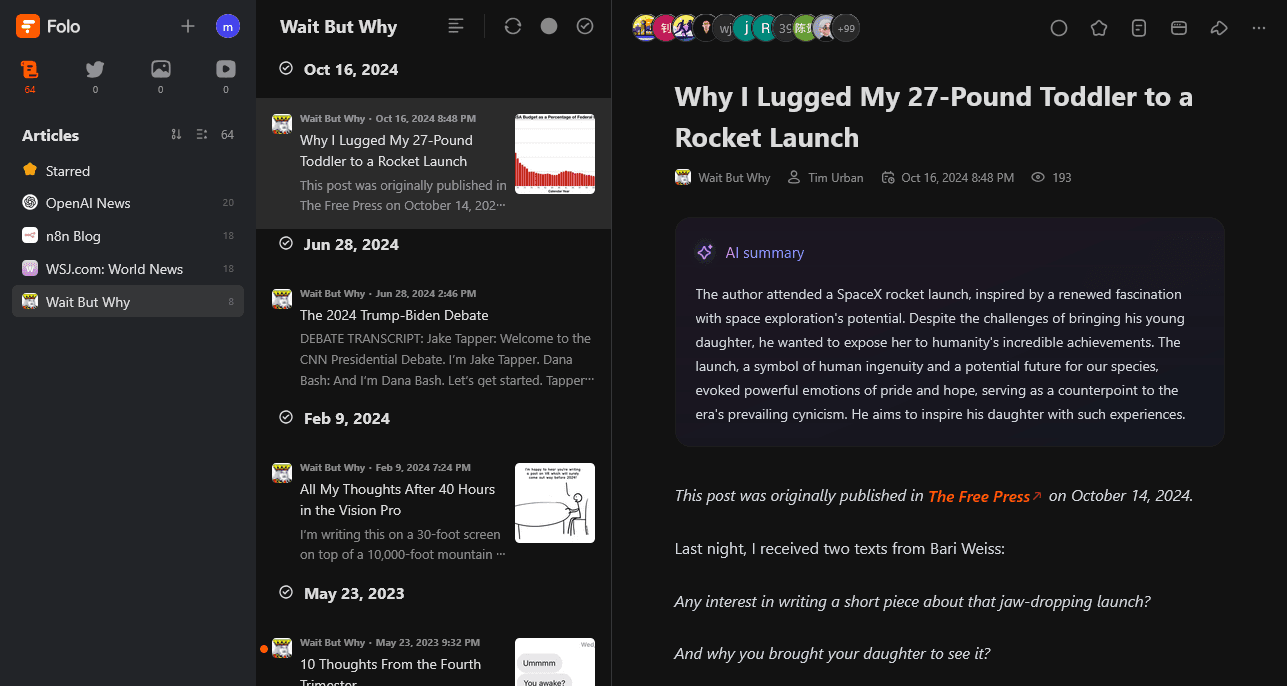Image resolution: width=1287 pixels, height=686 pixels.
Task: Select the OpenAI News feed
Action: [x=88, y=203]
